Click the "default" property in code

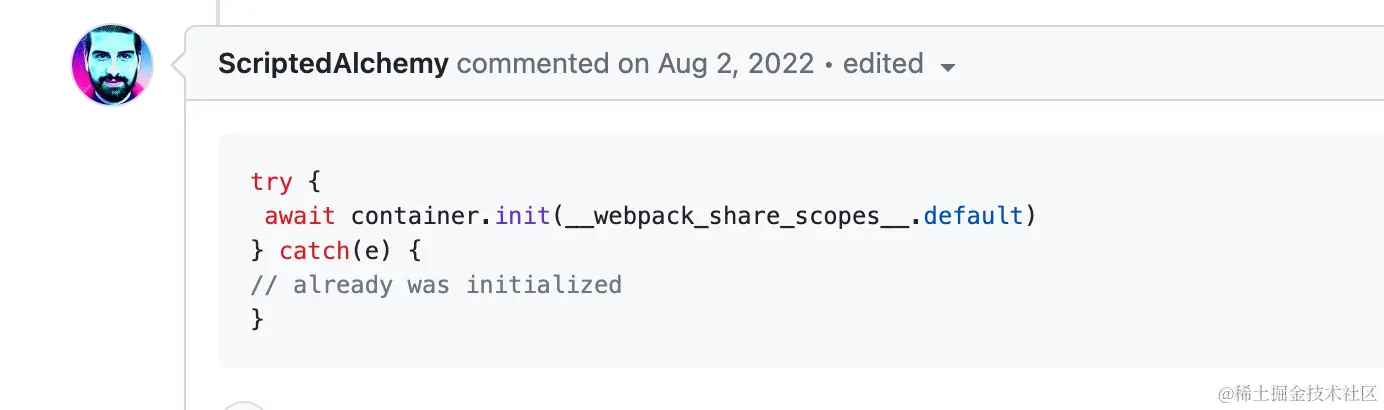point(973,216)
